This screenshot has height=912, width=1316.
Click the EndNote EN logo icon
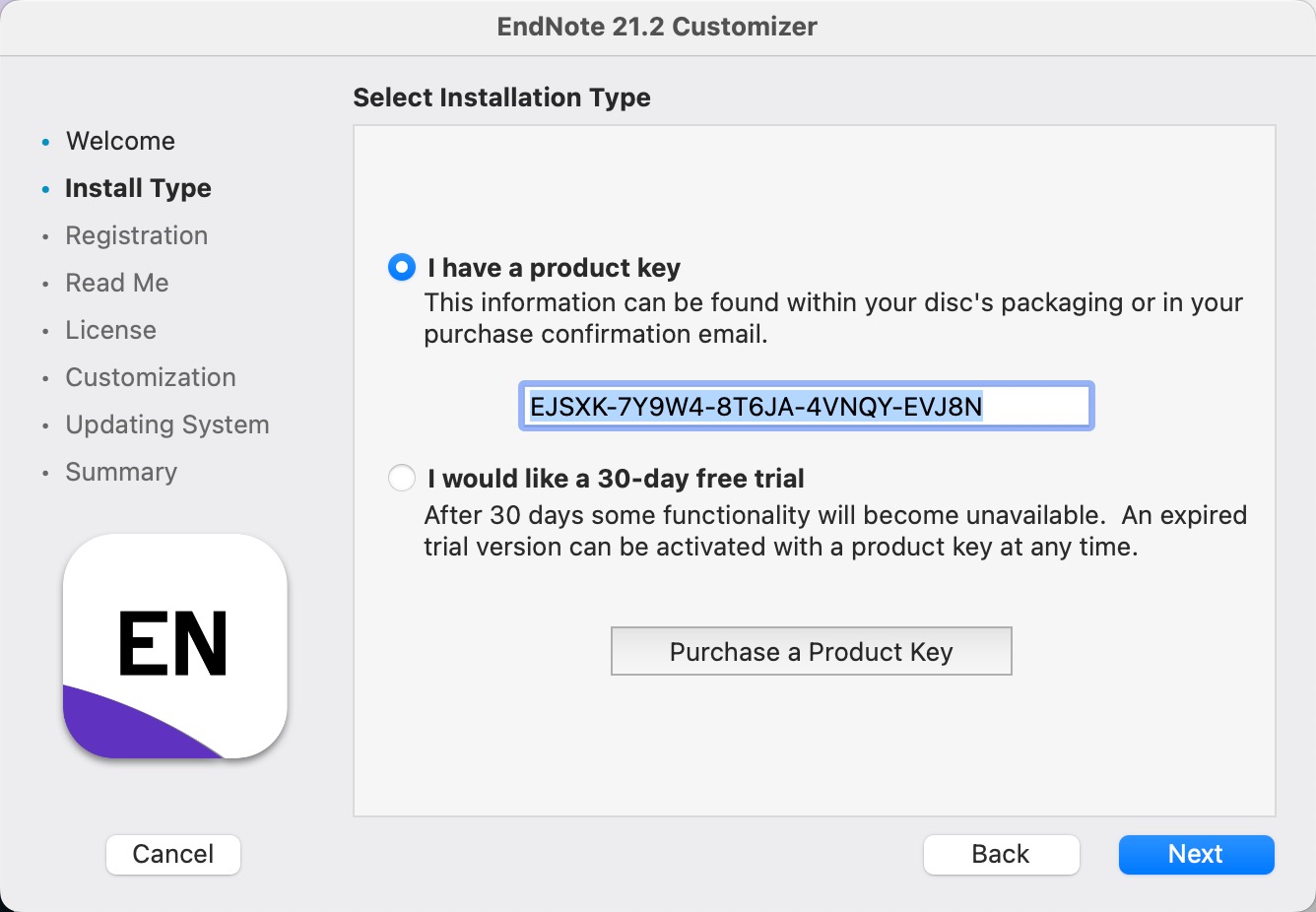175,646
